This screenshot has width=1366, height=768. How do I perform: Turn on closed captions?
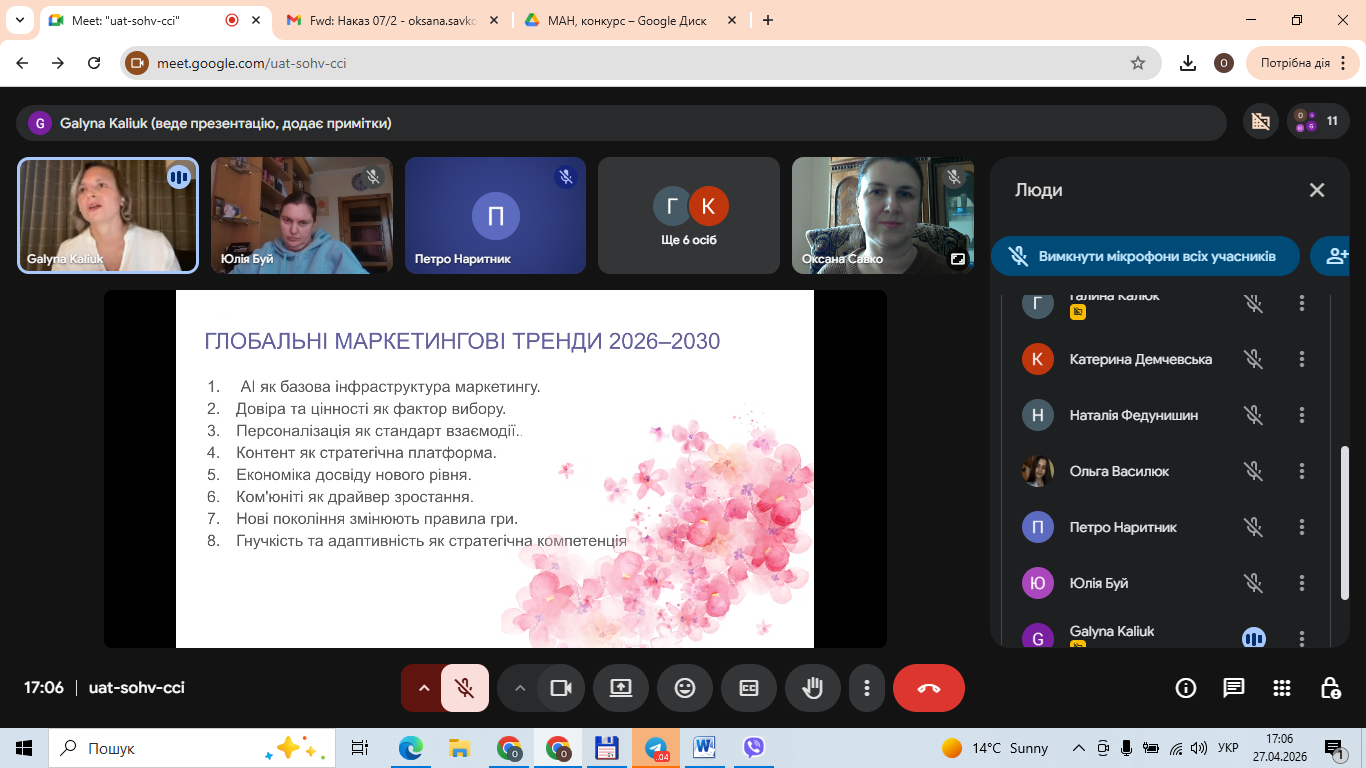[749, 688]
